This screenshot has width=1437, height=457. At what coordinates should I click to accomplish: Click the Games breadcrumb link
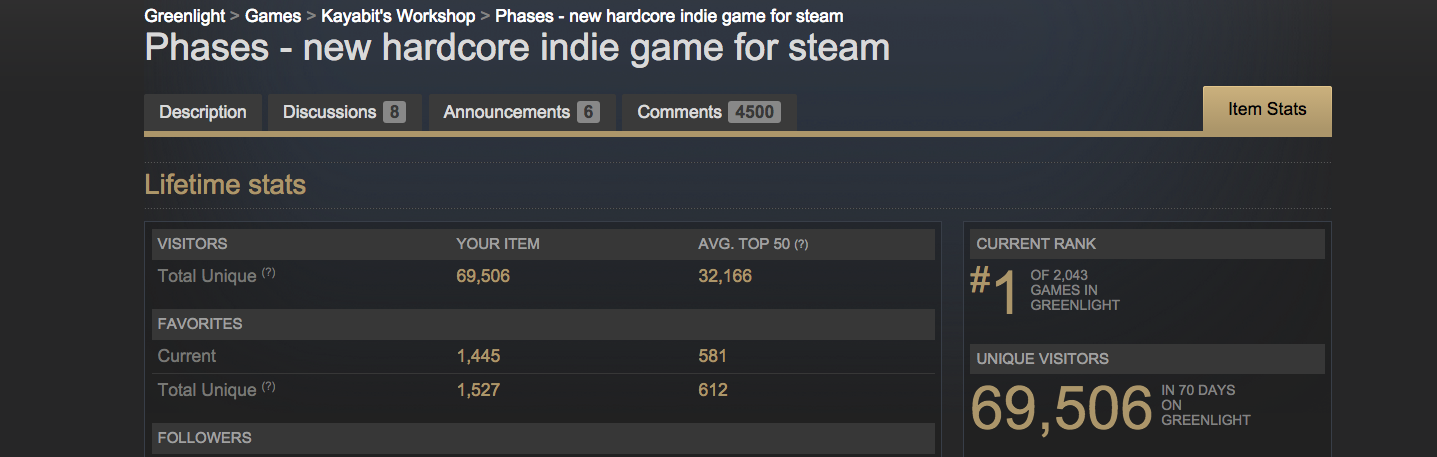coord(272,16)
